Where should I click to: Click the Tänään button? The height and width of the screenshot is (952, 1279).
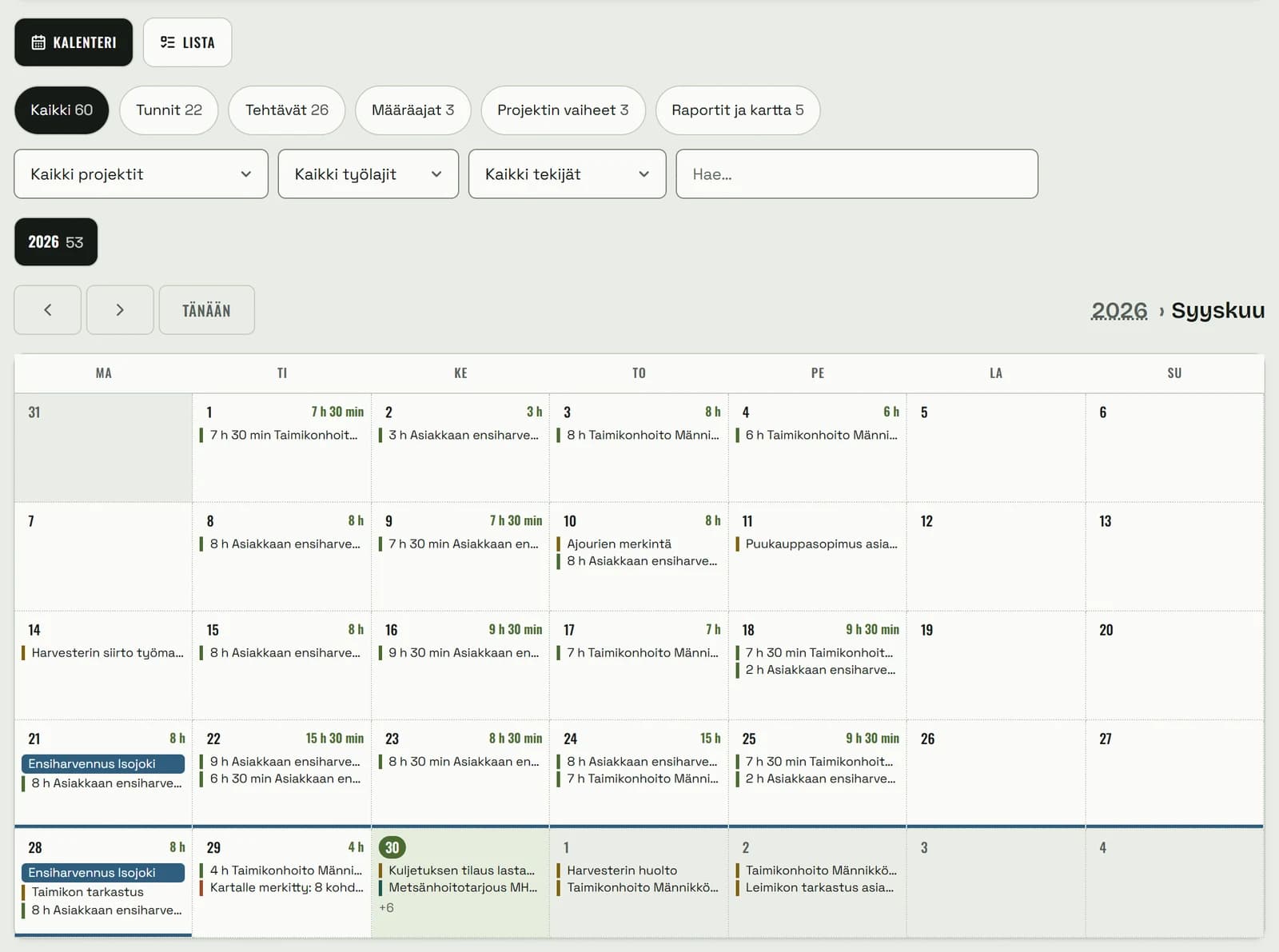click(206, 310)
